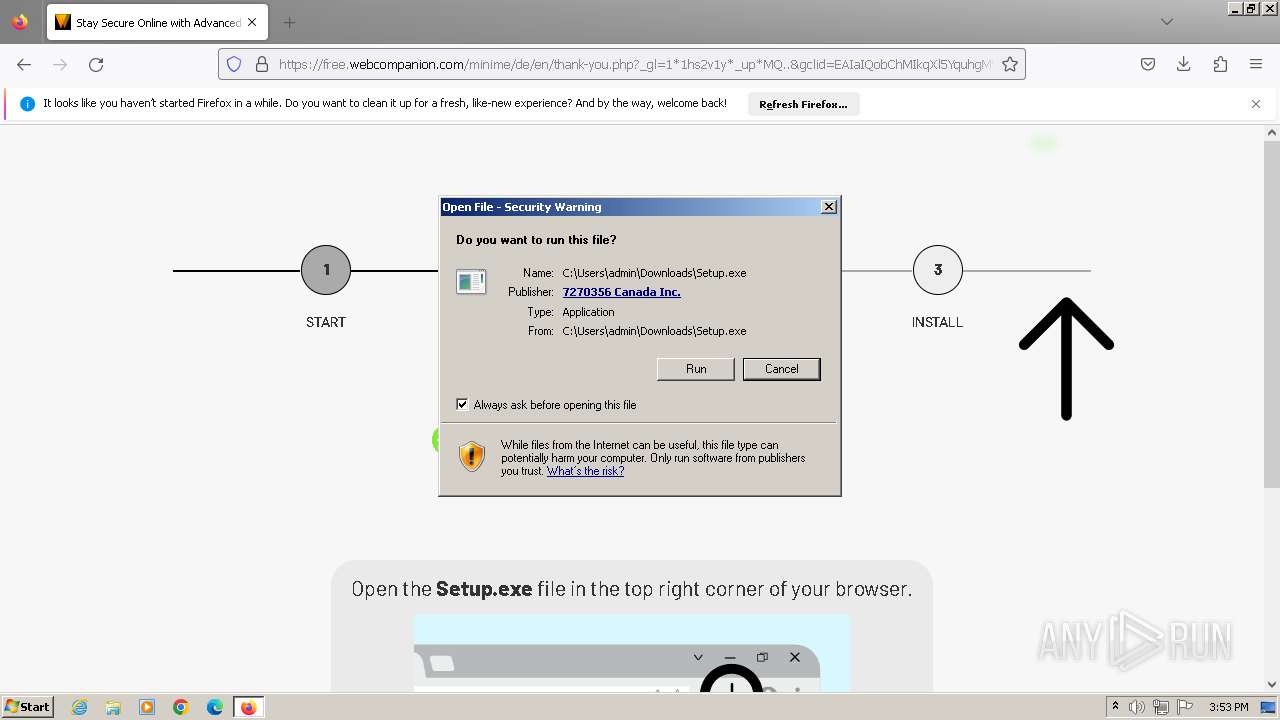Go back to the previous page
Image resolution: width=1280 pixels, height=720 pixels.
tap(24, 64)
